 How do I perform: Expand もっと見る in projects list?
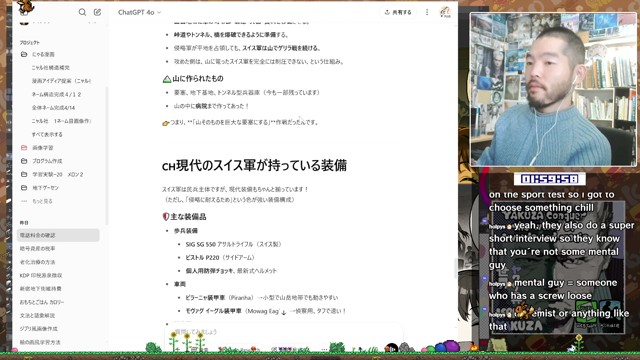(x=42, y=201)
